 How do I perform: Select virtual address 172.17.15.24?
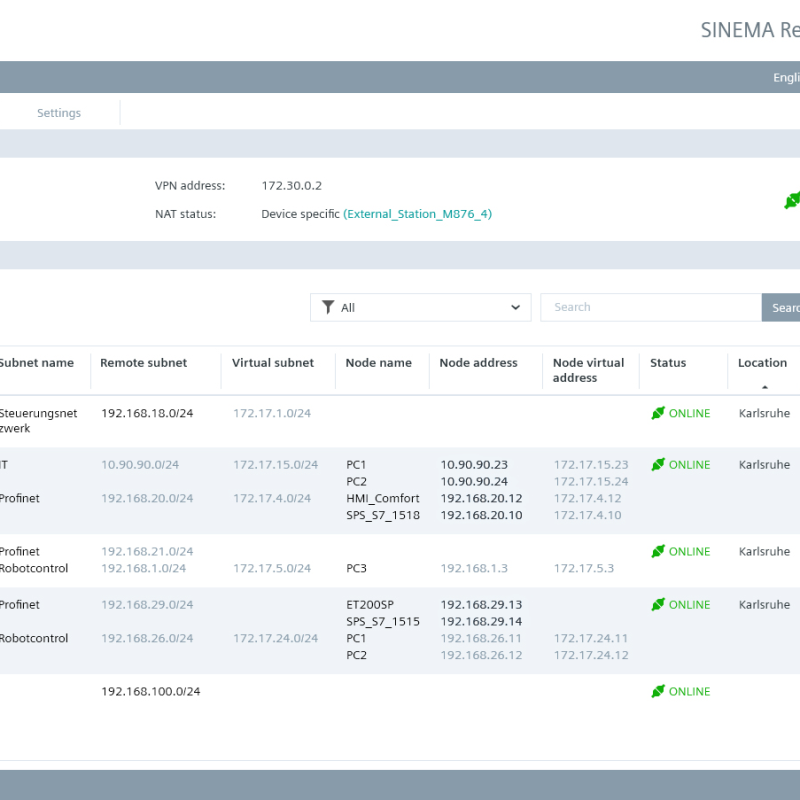point(591,482)
